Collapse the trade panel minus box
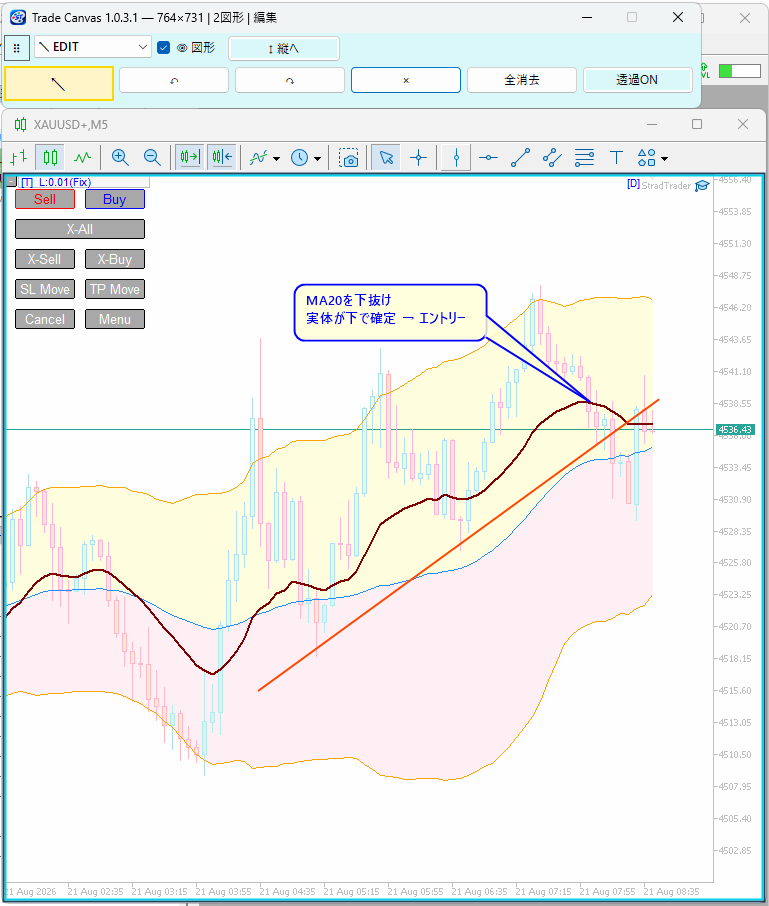This screenshot has height=906, width=769. click(x=11, y=182)
